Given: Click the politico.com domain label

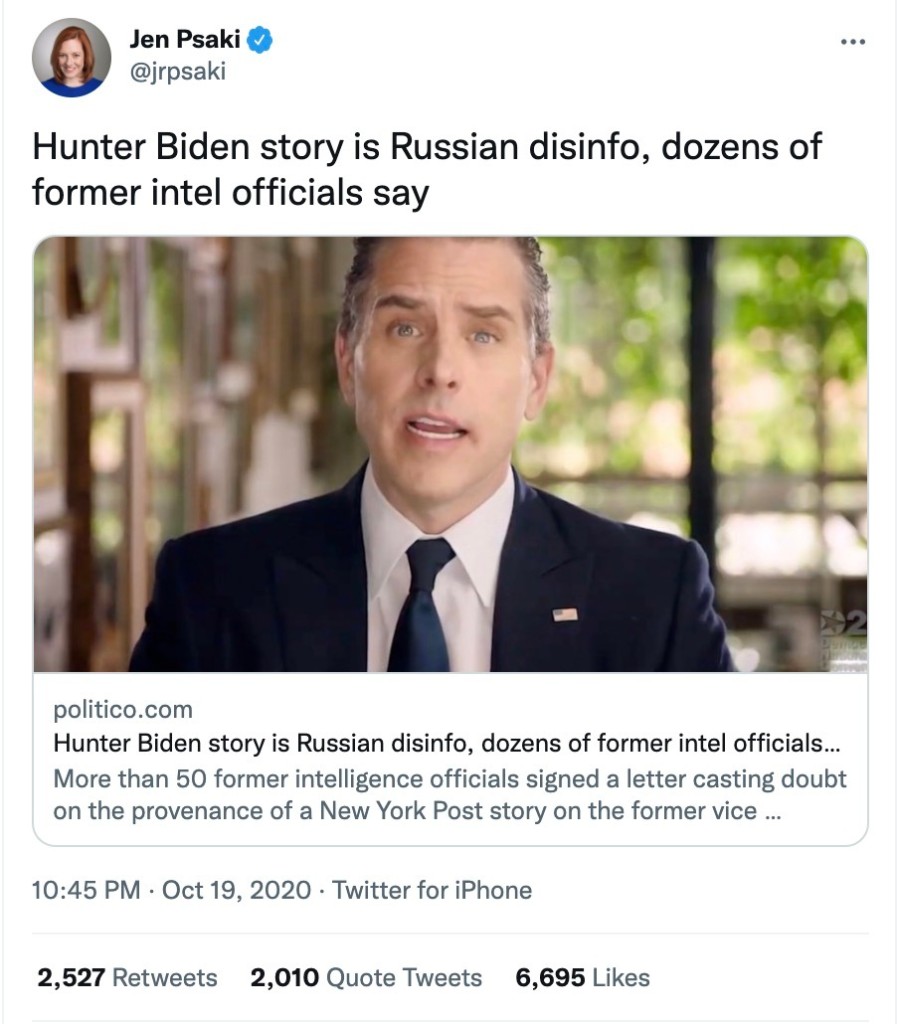Looking at the screenshot, I should [123, 709].
